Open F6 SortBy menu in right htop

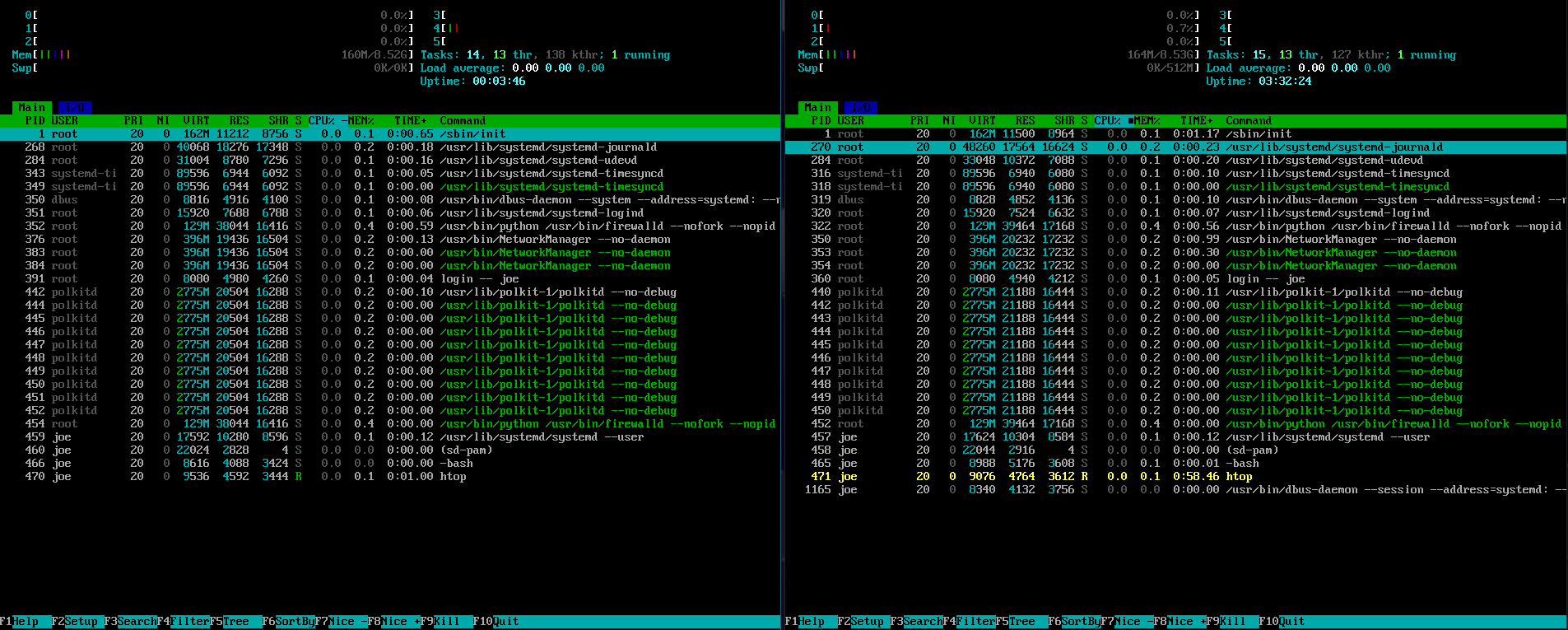click(1075, 622)
